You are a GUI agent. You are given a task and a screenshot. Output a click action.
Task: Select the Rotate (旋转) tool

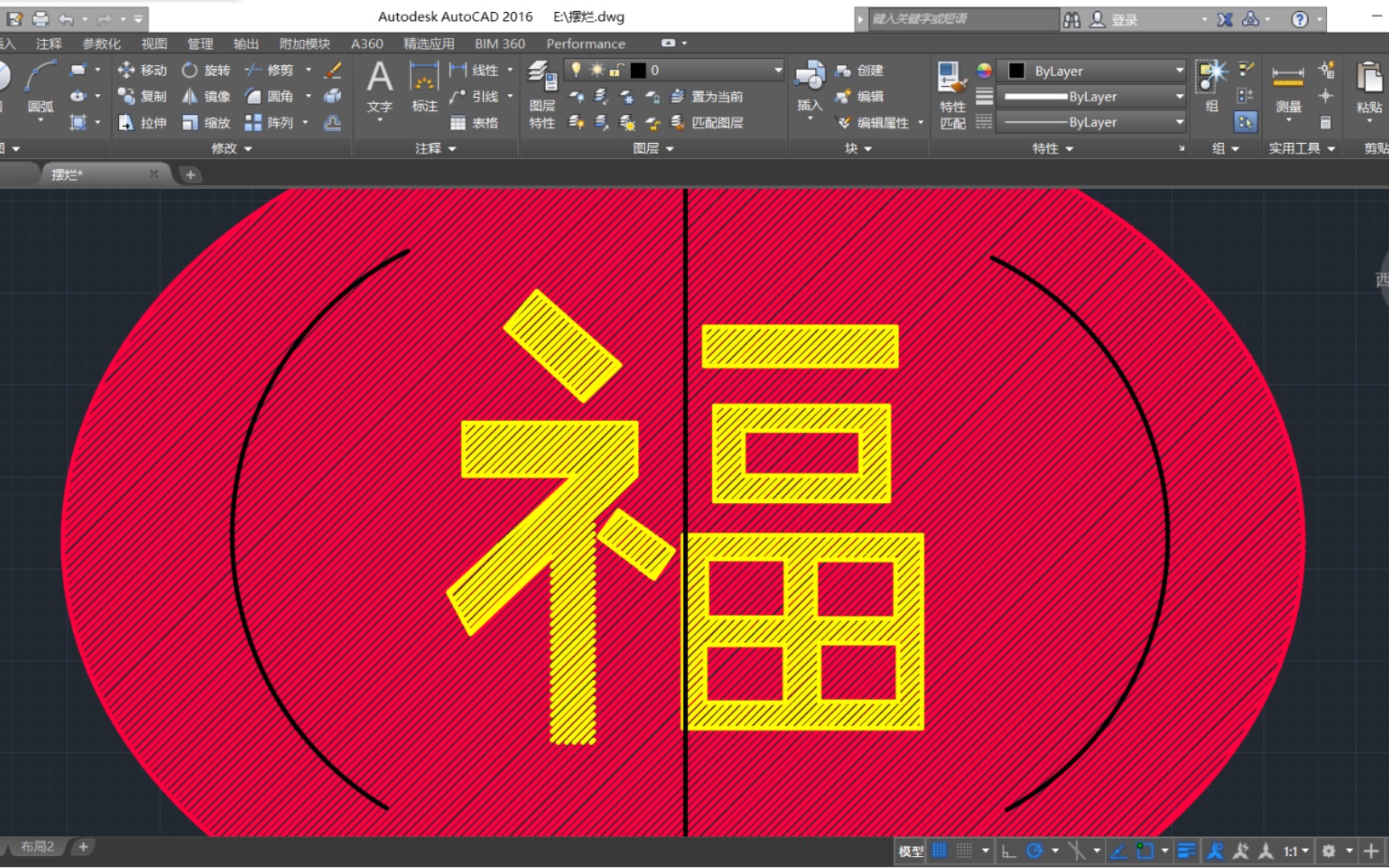click(x=206, y=71)
